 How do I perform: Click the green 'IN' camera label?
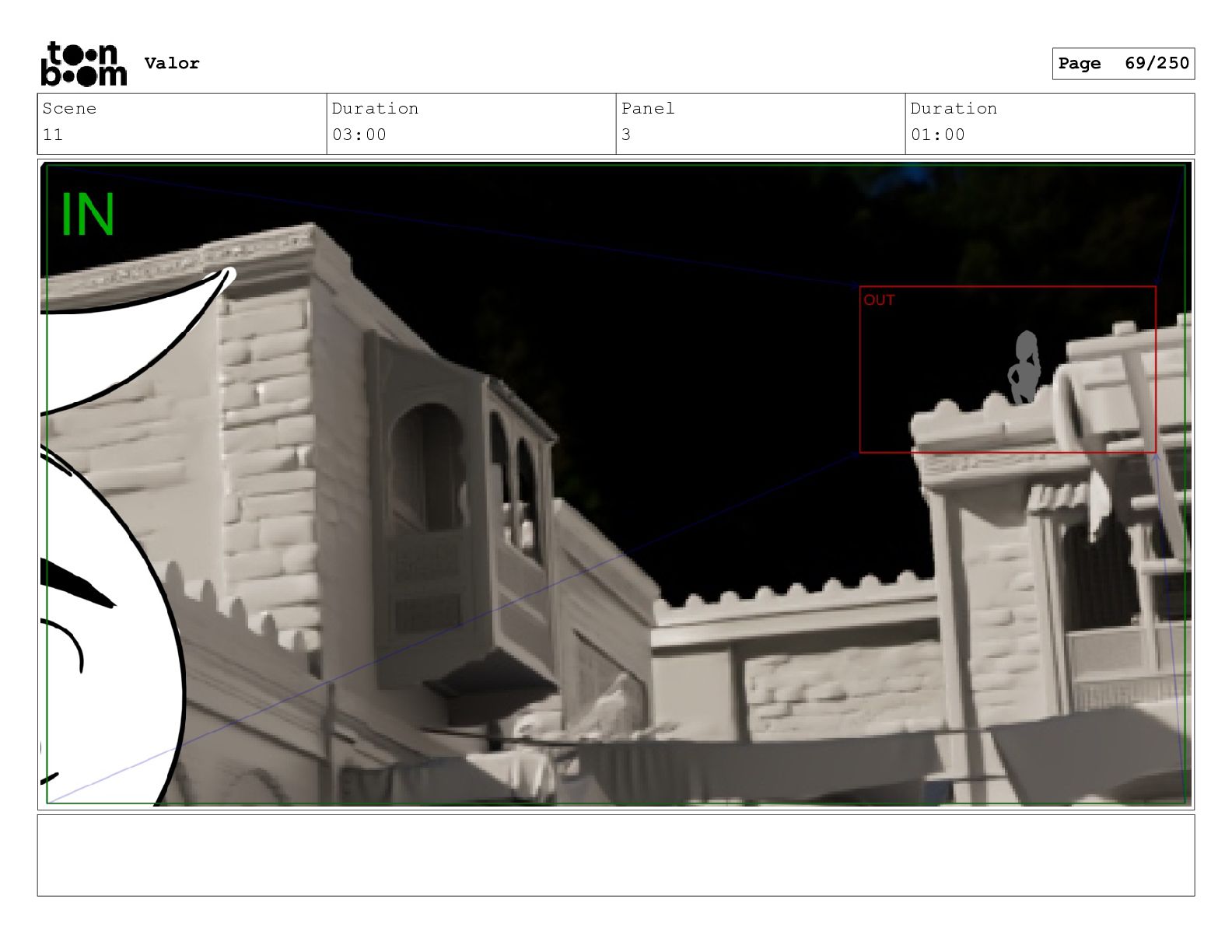pos(88,215)
